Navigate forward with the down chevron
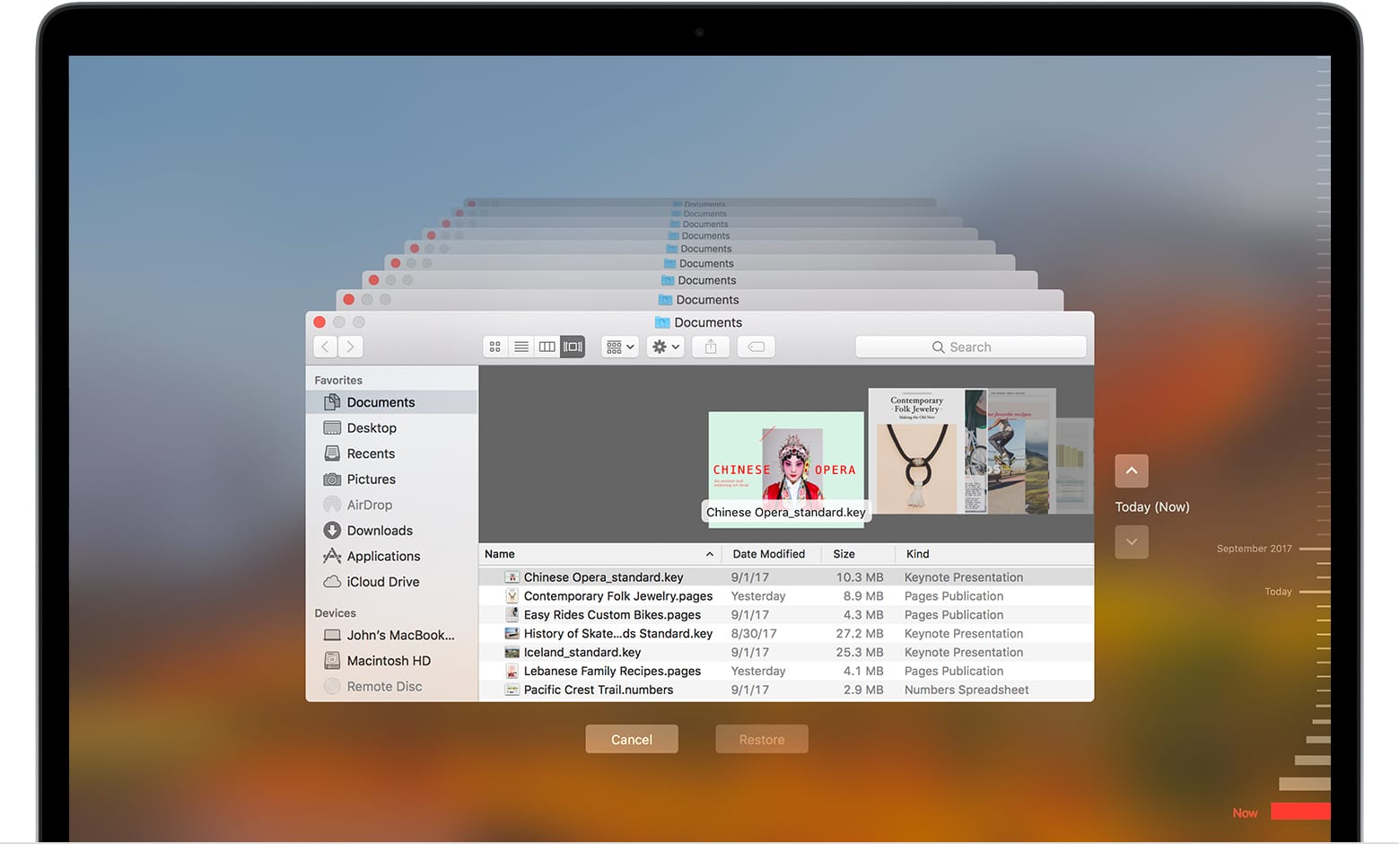The image size is (1400, 844). 1132,541
